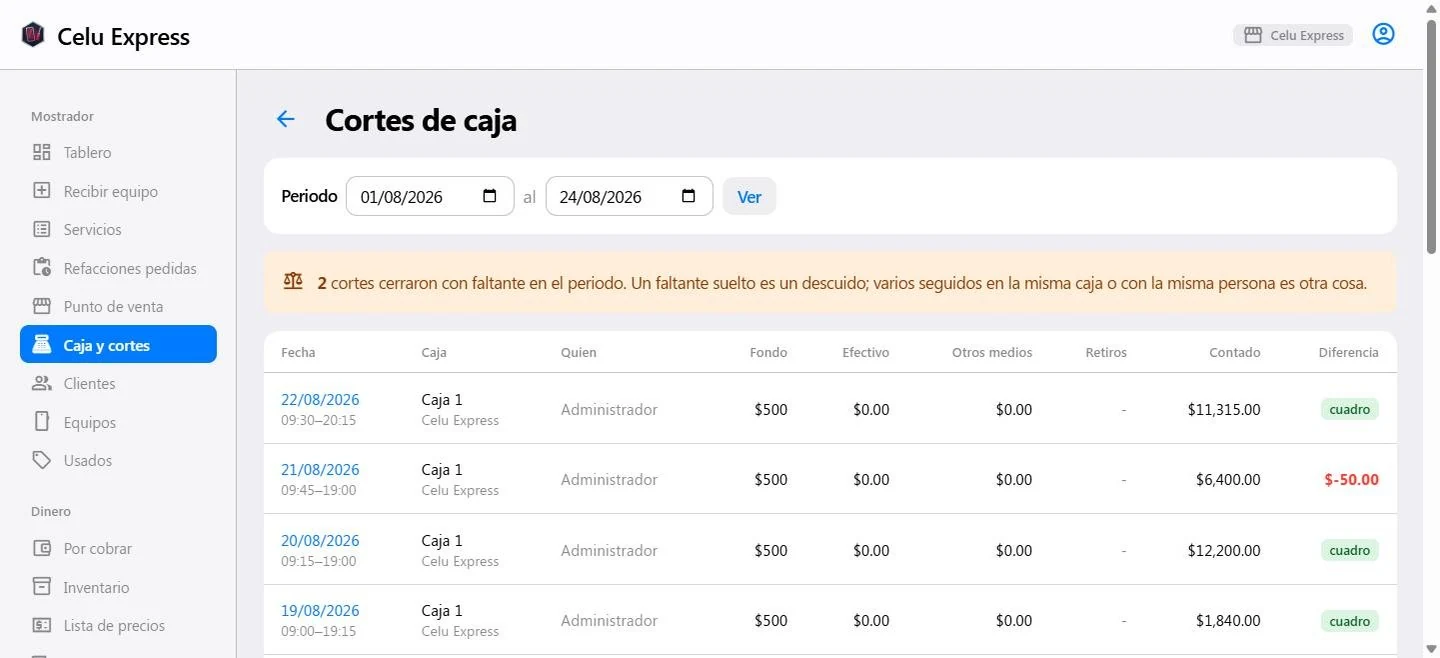Click the Refacciones pedidas icon

[42, 268]
